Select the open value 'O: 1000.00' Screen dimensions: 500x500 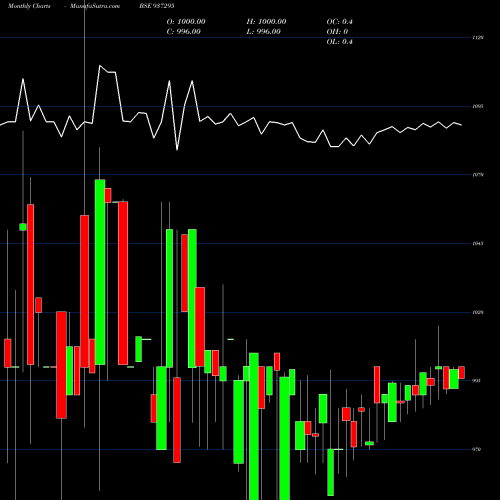(x=186, y=22)
